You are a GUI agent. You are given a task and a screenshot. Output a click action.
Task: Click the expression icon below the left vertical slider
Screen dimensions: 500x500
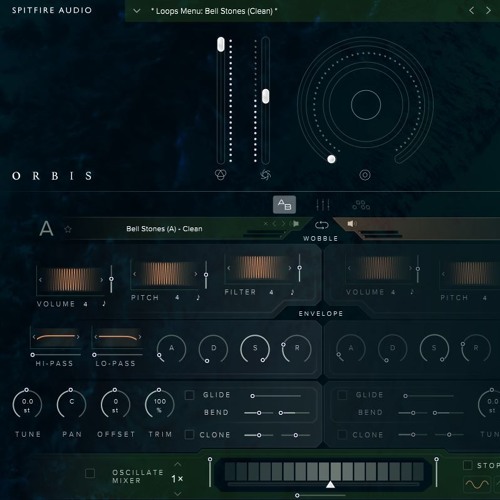(x=220, y=174)
